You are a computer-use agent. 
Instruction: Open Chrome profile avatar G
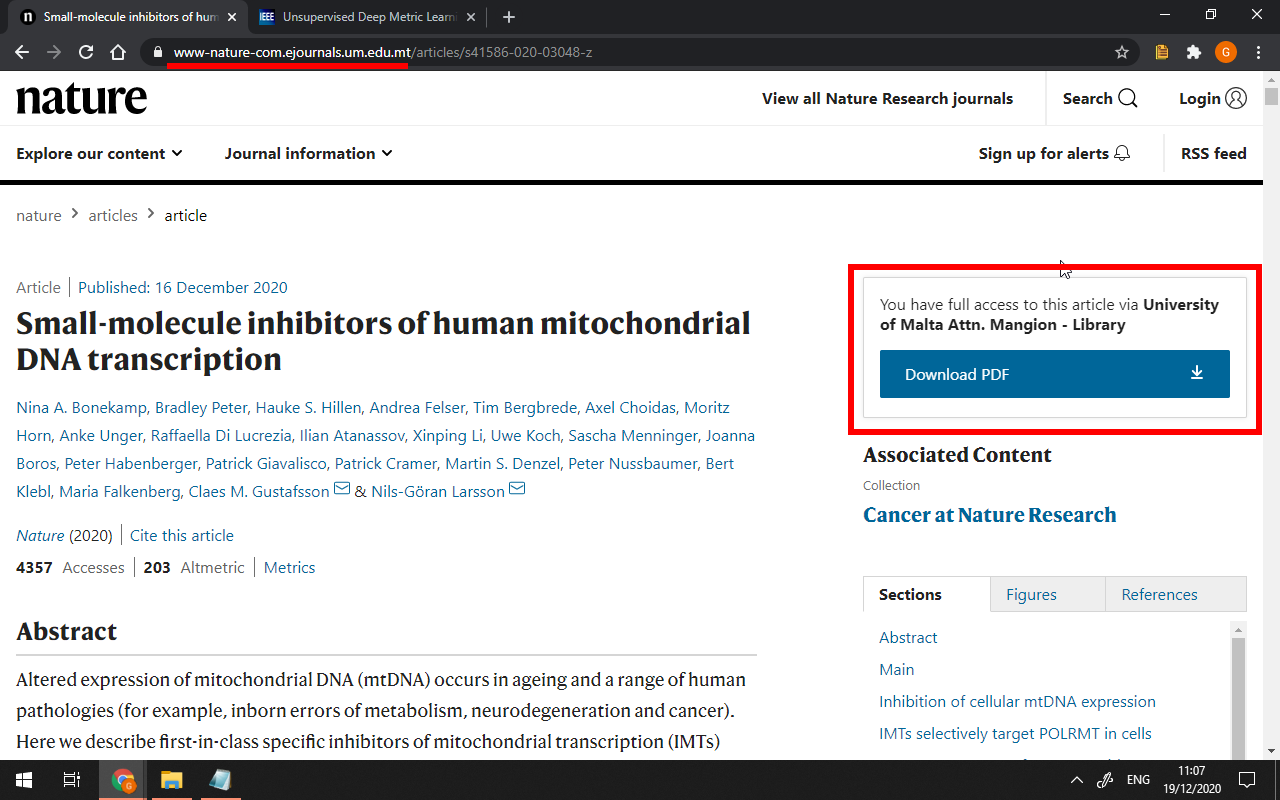(x=1226, y=52)
